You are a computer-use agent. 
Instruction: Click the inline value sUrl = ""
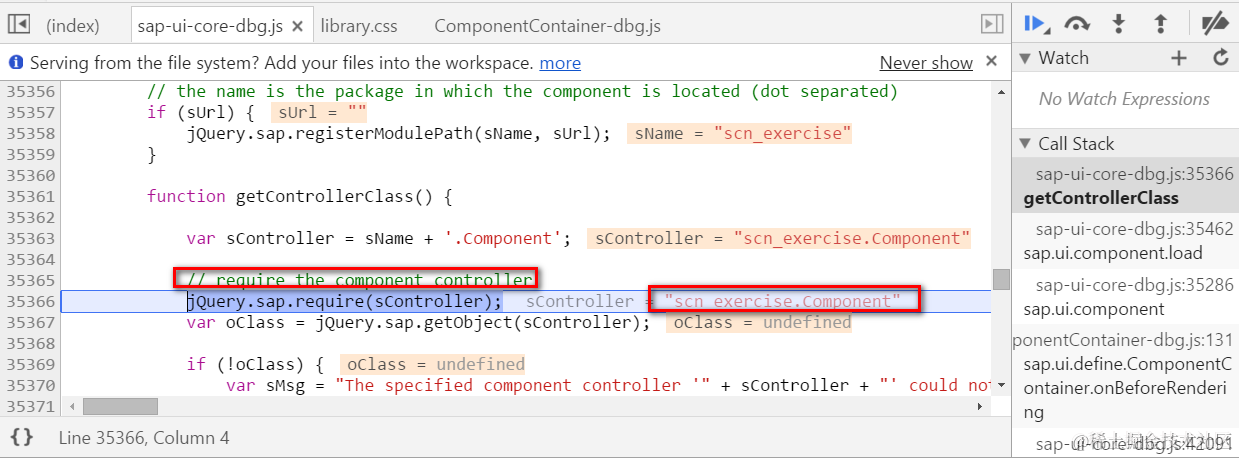(319, 113)
